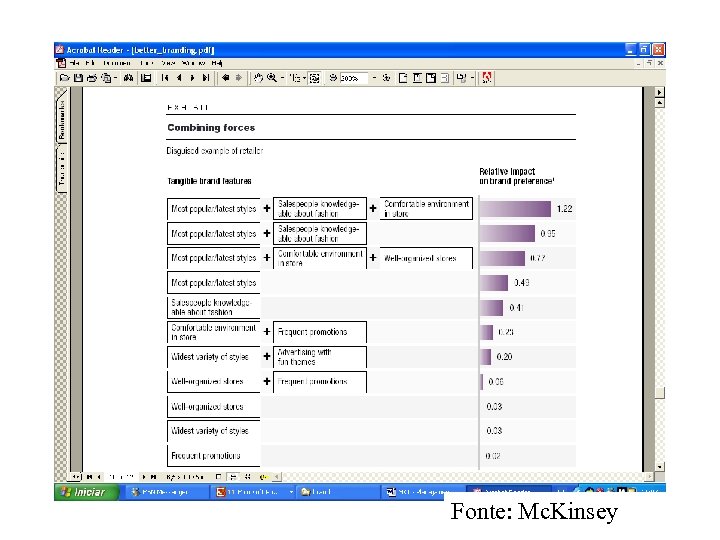Open the folder window taskbar button

pyautogui.click(x=339, y=492)
